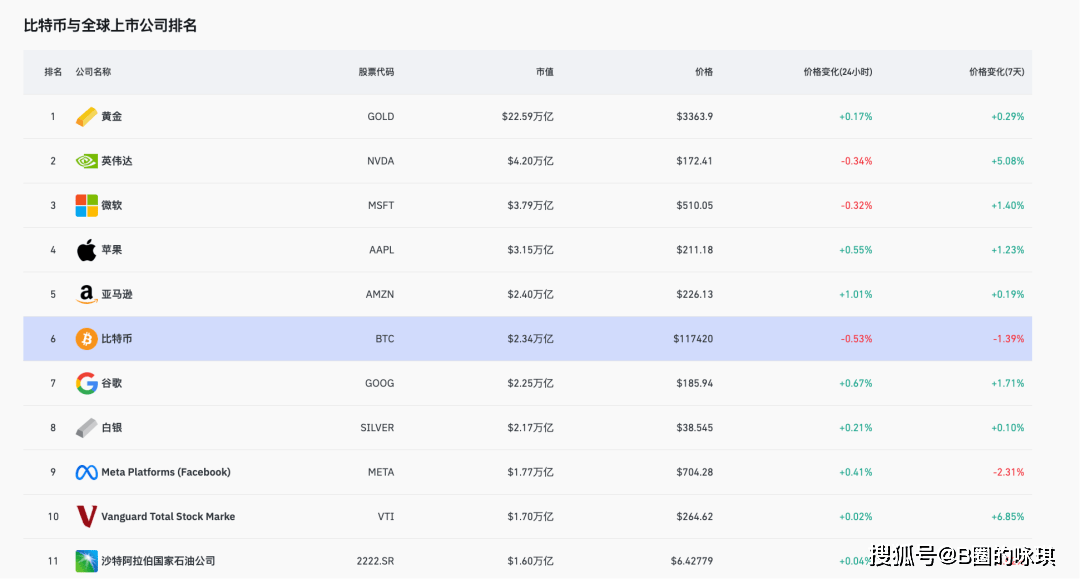
Task: Click the Vanguard logo icon
Action: [x=86, y=516]
